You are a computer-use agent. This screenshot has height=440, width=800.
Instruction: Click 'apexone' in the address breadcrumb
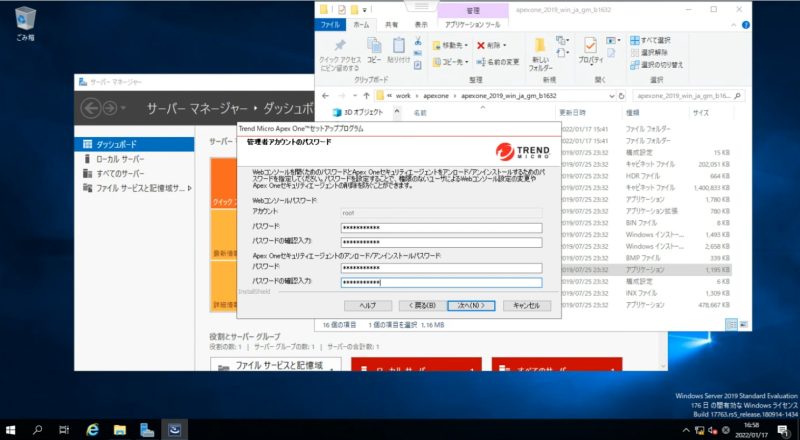pos(436,95)
